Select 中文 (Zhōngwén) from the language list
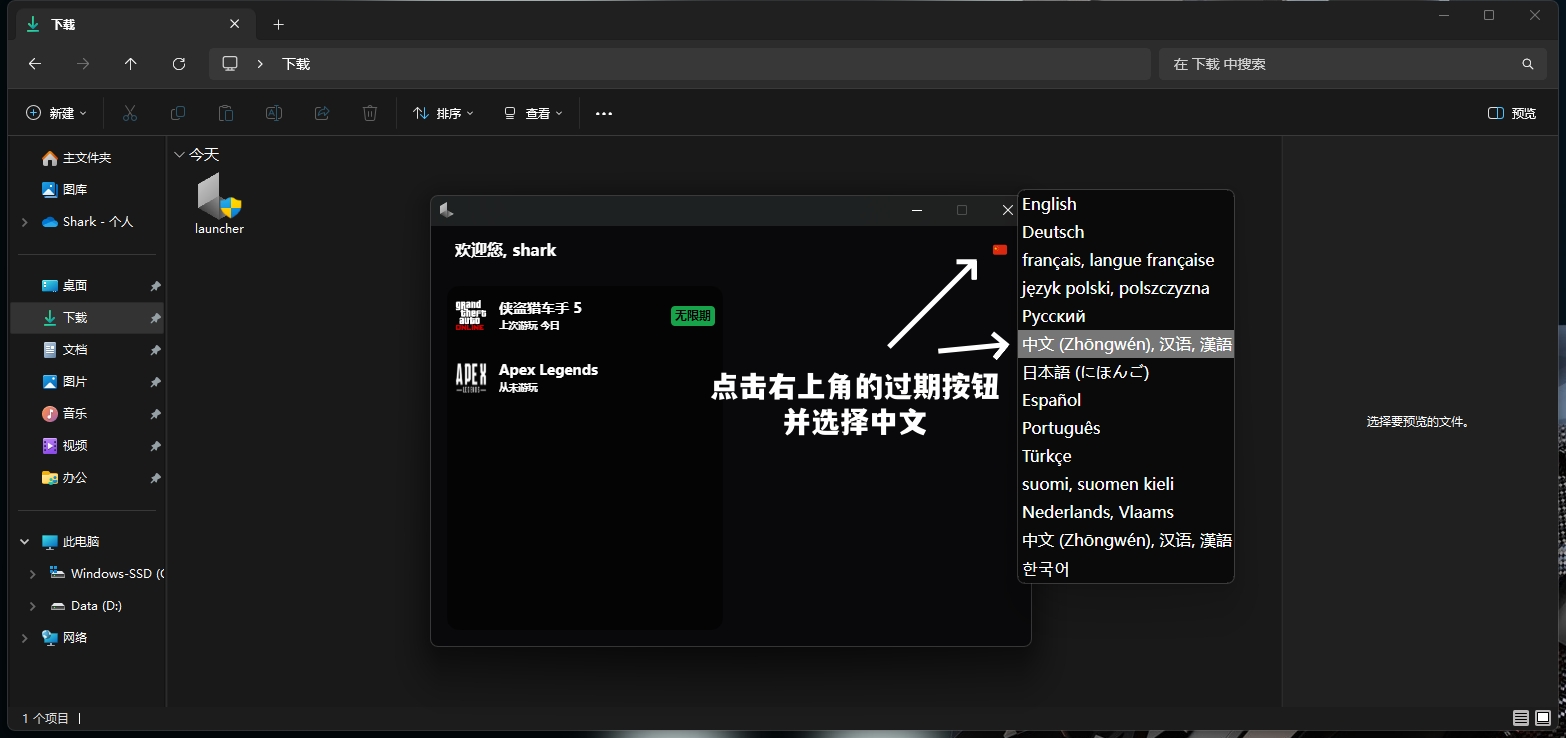 1125,343
